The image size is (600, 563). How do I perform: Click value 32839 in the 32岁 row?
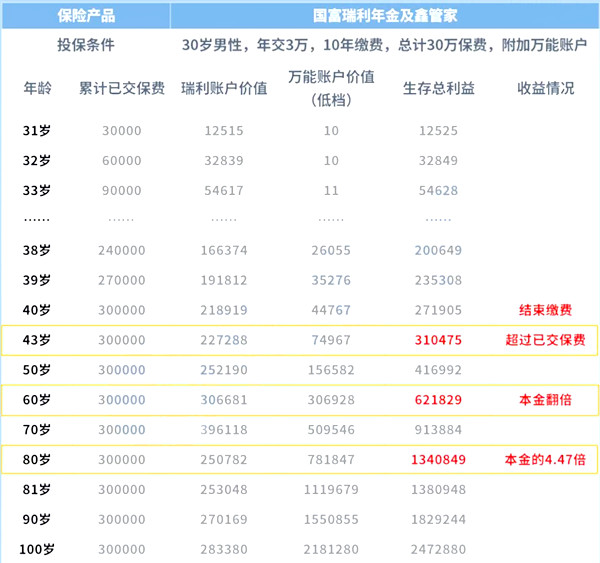pos(224,161)
